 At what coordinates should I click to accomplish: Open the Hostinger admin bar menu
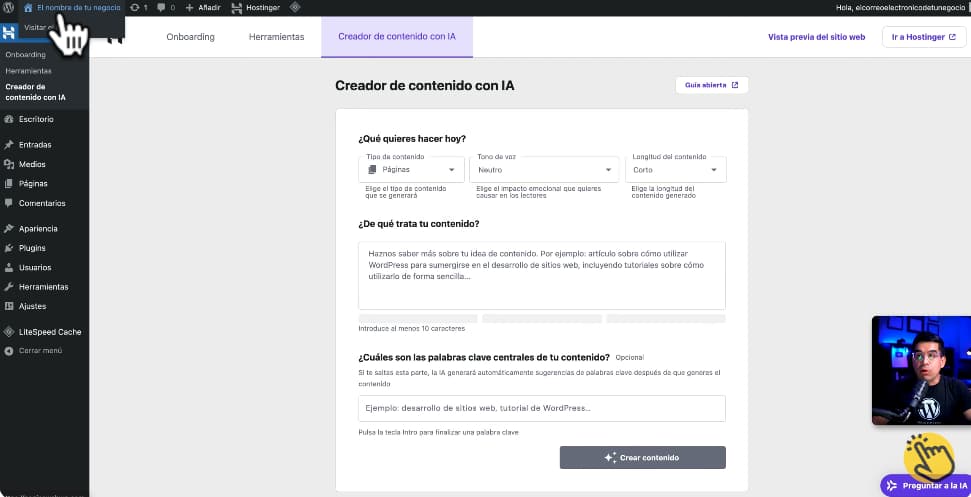pyautogui.click(x=255, y=8)
